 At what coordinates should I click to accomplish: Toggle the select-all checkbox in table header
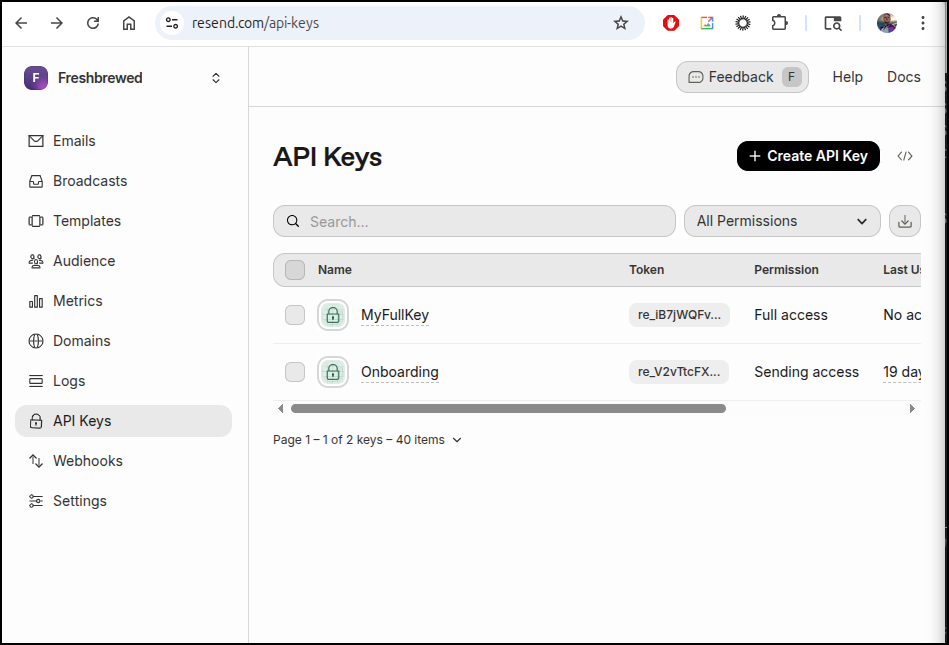[x=295, y=269]
